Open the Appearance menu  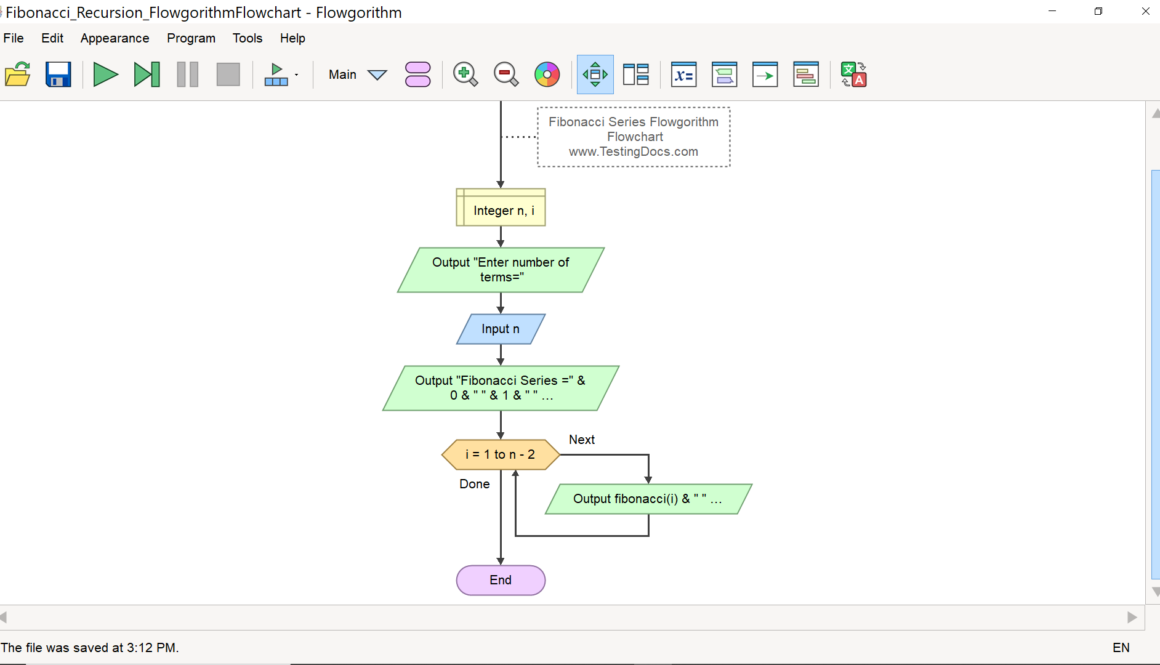pyautogui.click(x=115, y=38)
